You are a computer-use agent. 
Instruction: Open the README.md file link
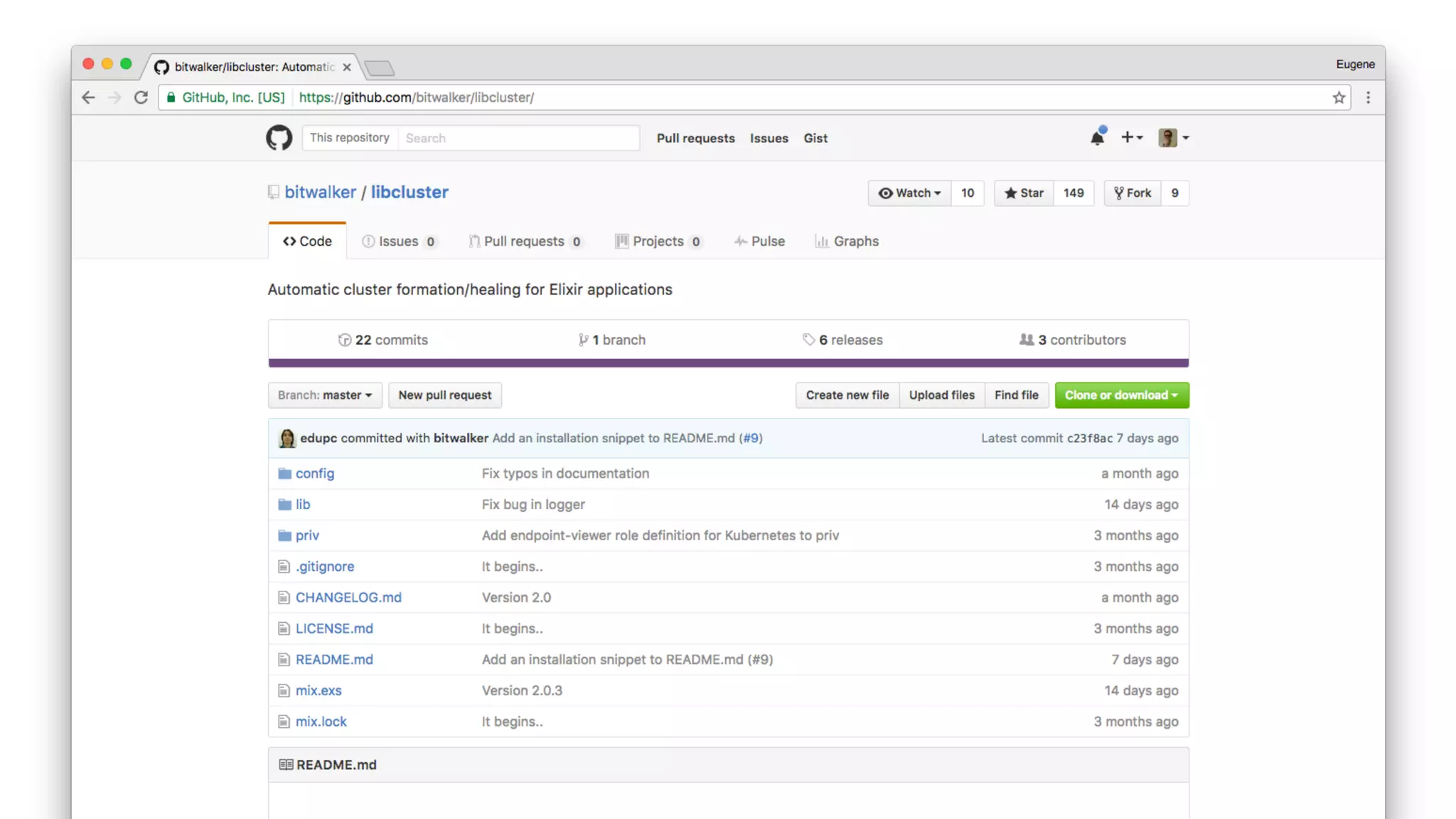click(x=334, y=660)
